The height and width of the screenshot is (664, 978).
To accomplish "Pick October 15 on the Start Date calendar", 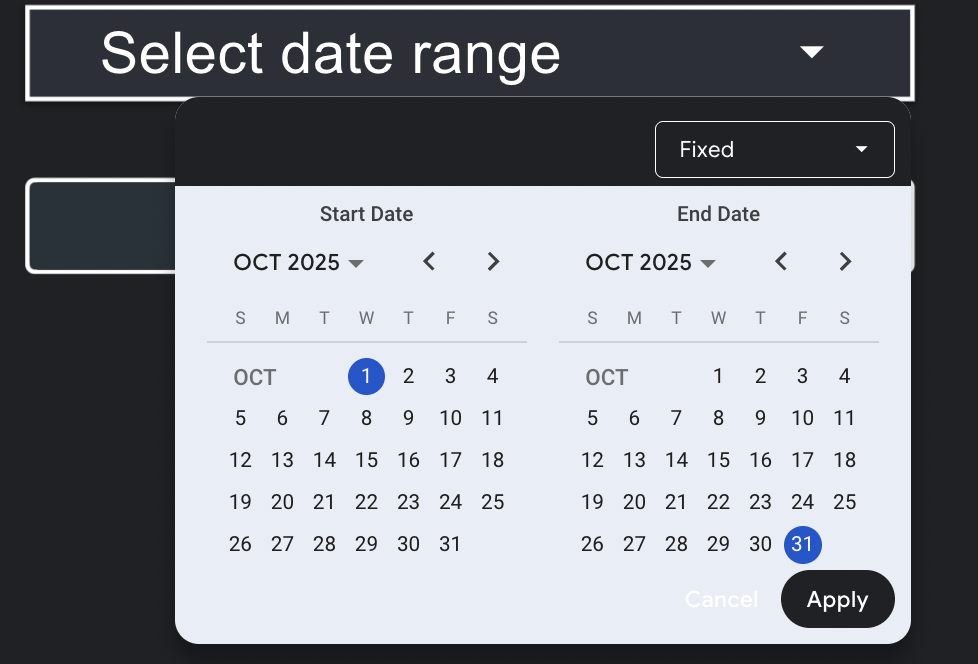I will (x=366, y=460).
